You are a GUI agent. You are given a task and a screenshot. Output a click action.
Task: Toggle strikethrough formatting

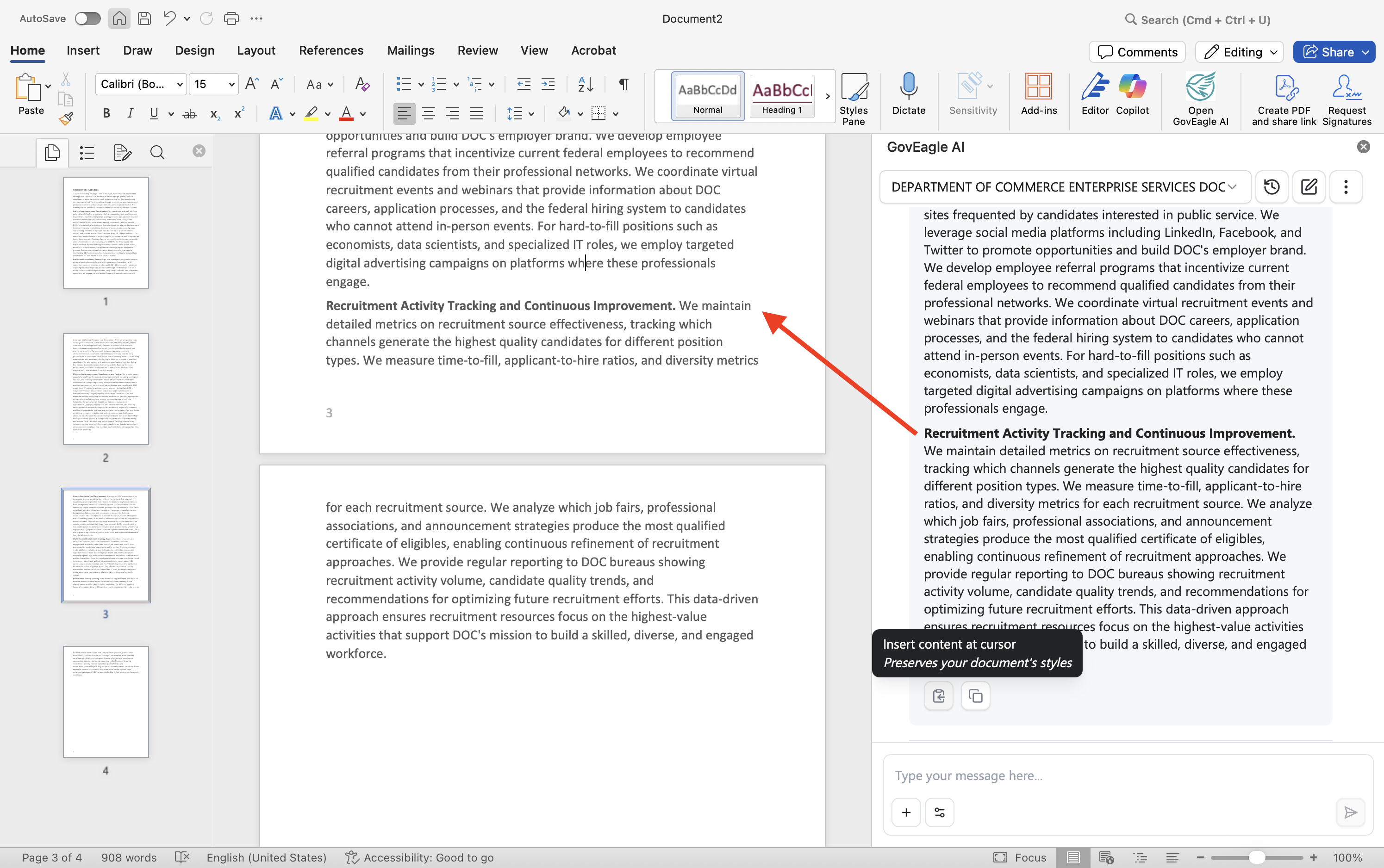point(189,114)
